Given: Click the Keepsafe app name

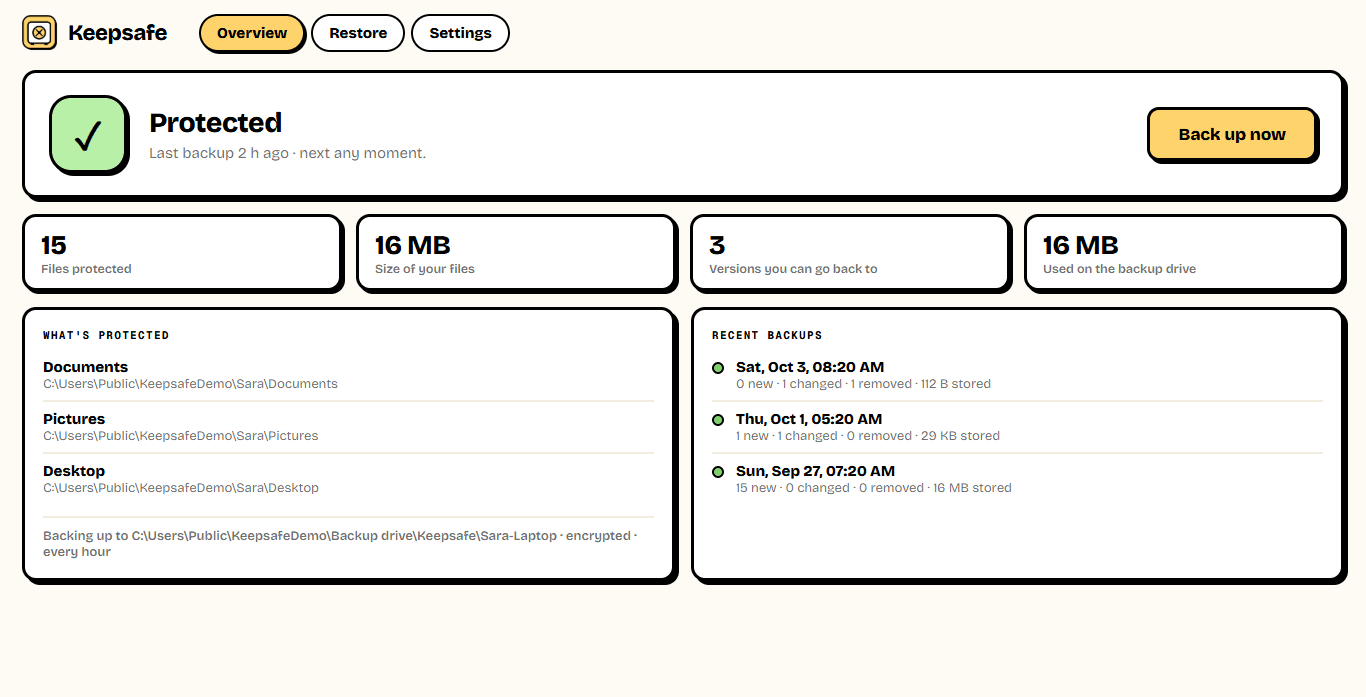Looking at the screenshot, I should (x=117, y=33).
